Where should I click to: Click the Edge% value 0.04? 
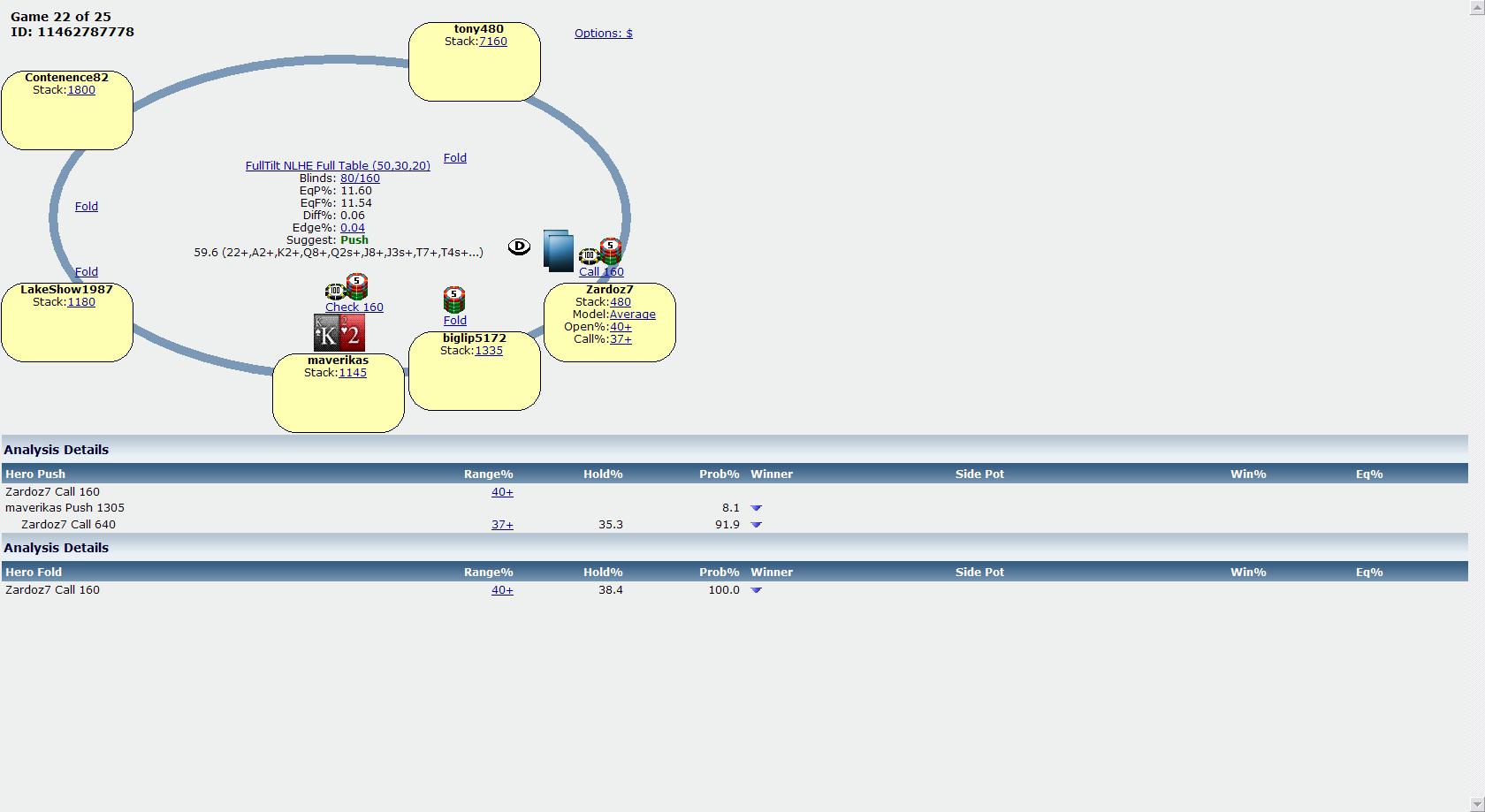[x=352, y=228]
